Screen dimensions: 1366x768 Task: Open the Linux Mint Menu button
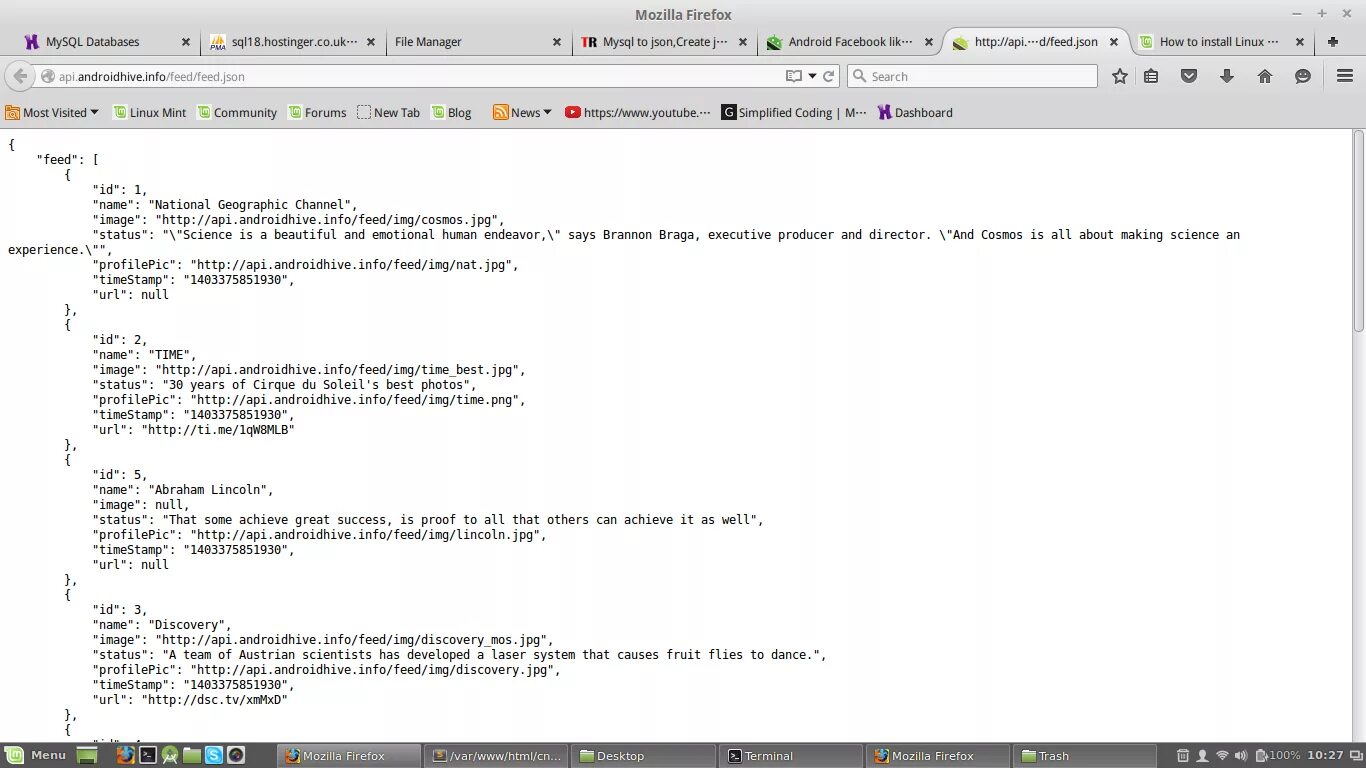pyautogui.click(x=36, y=756)
